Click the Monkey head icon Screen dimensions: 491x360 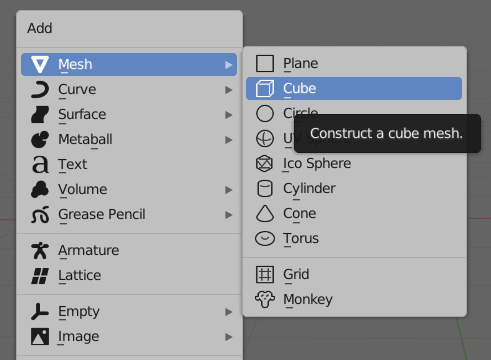pyautogui.click(x=265, y=299)
